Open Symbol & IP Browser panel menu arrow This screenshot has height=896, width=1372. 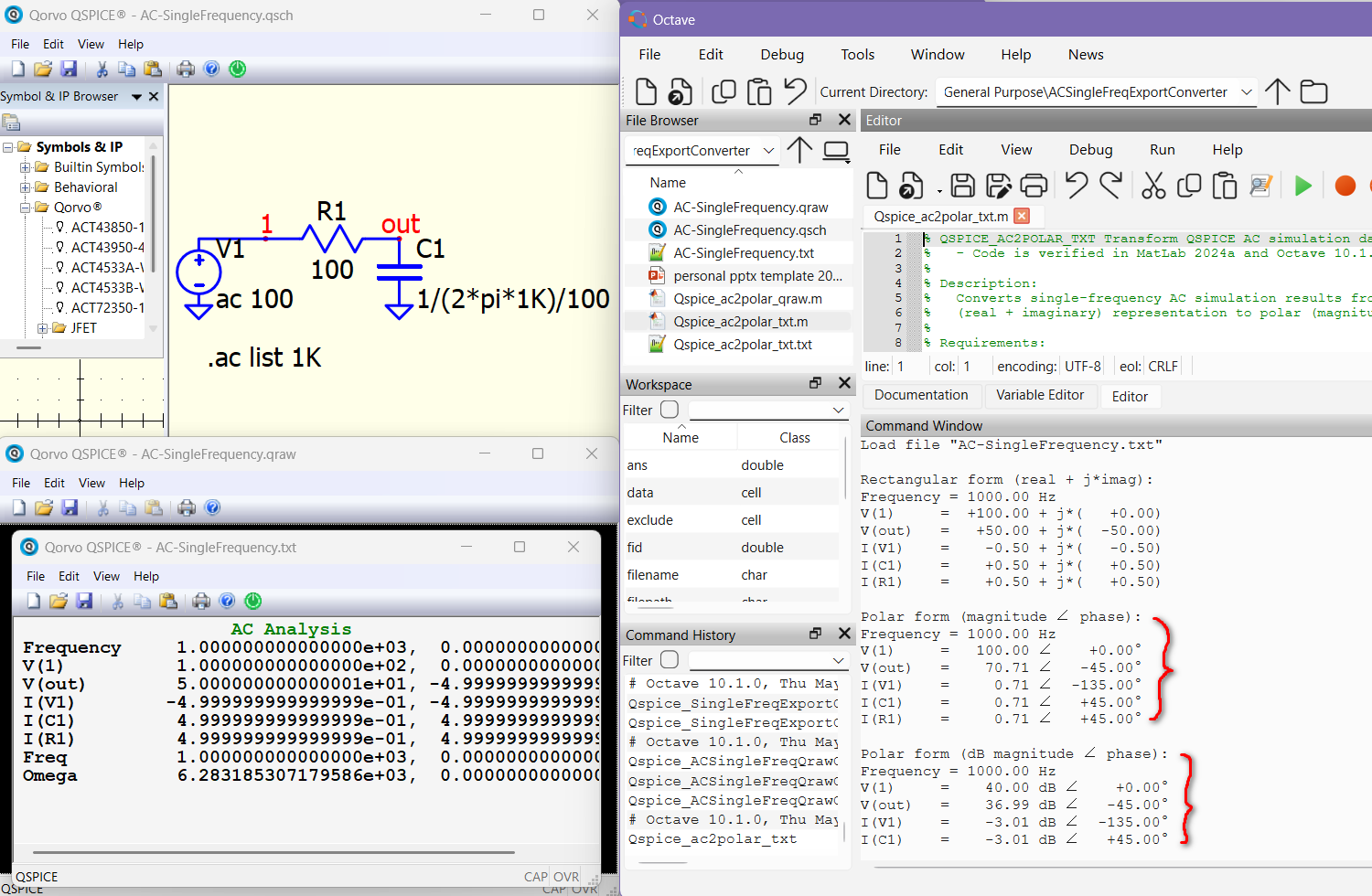pos(136,97)
